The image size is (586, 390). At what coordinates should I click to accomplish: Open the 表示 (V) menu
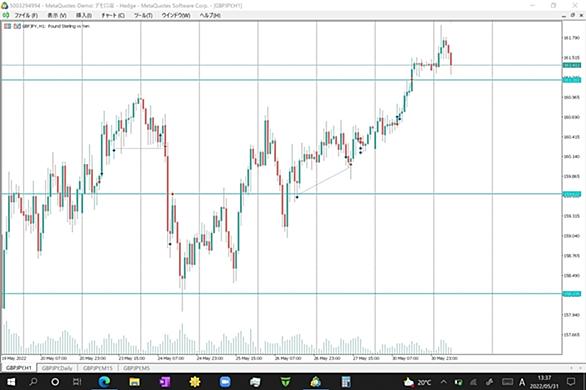pos(57,15)
